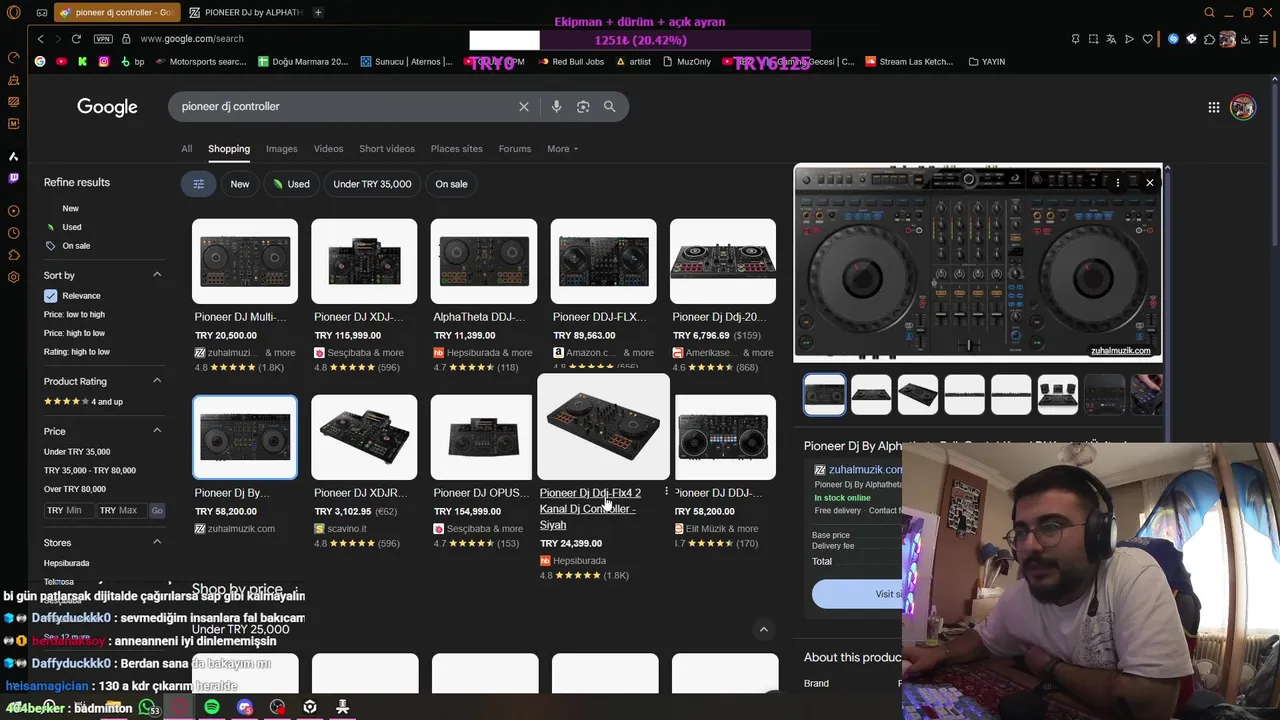The width and height of the screenshot is (1280, 720).
Task: Open a new browser tab
Action: click(318, 12)
